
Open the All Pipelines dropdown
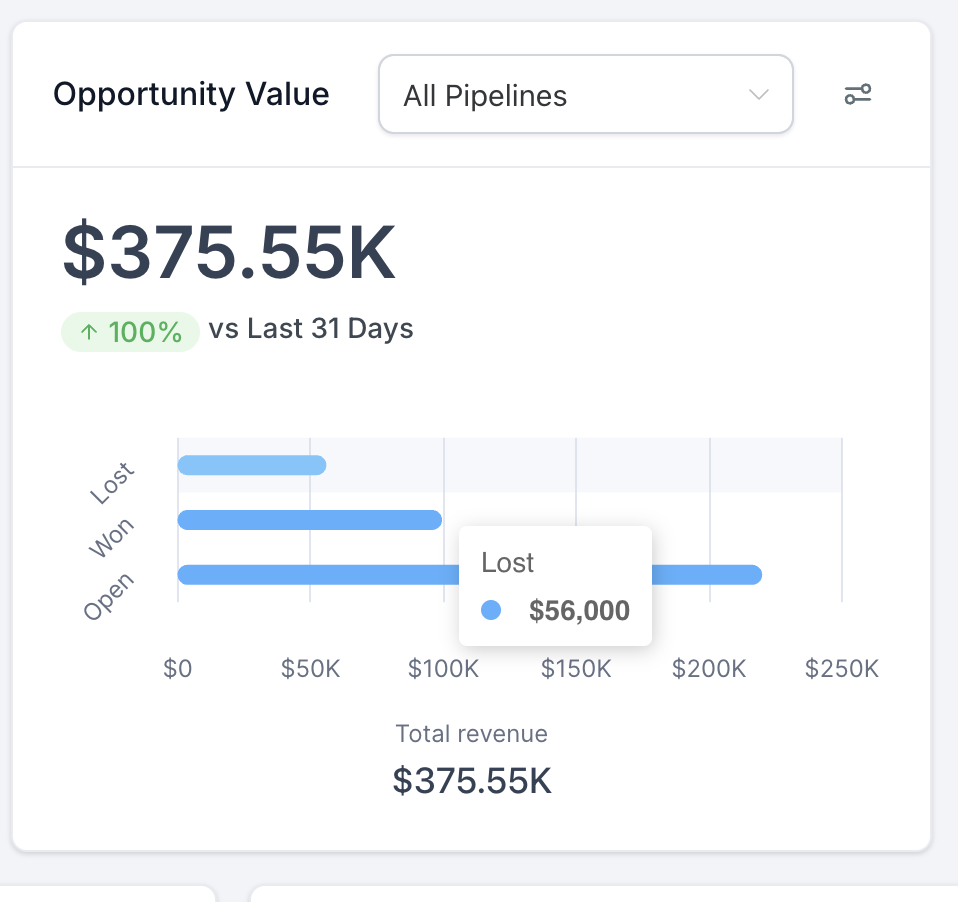(585, 95)
